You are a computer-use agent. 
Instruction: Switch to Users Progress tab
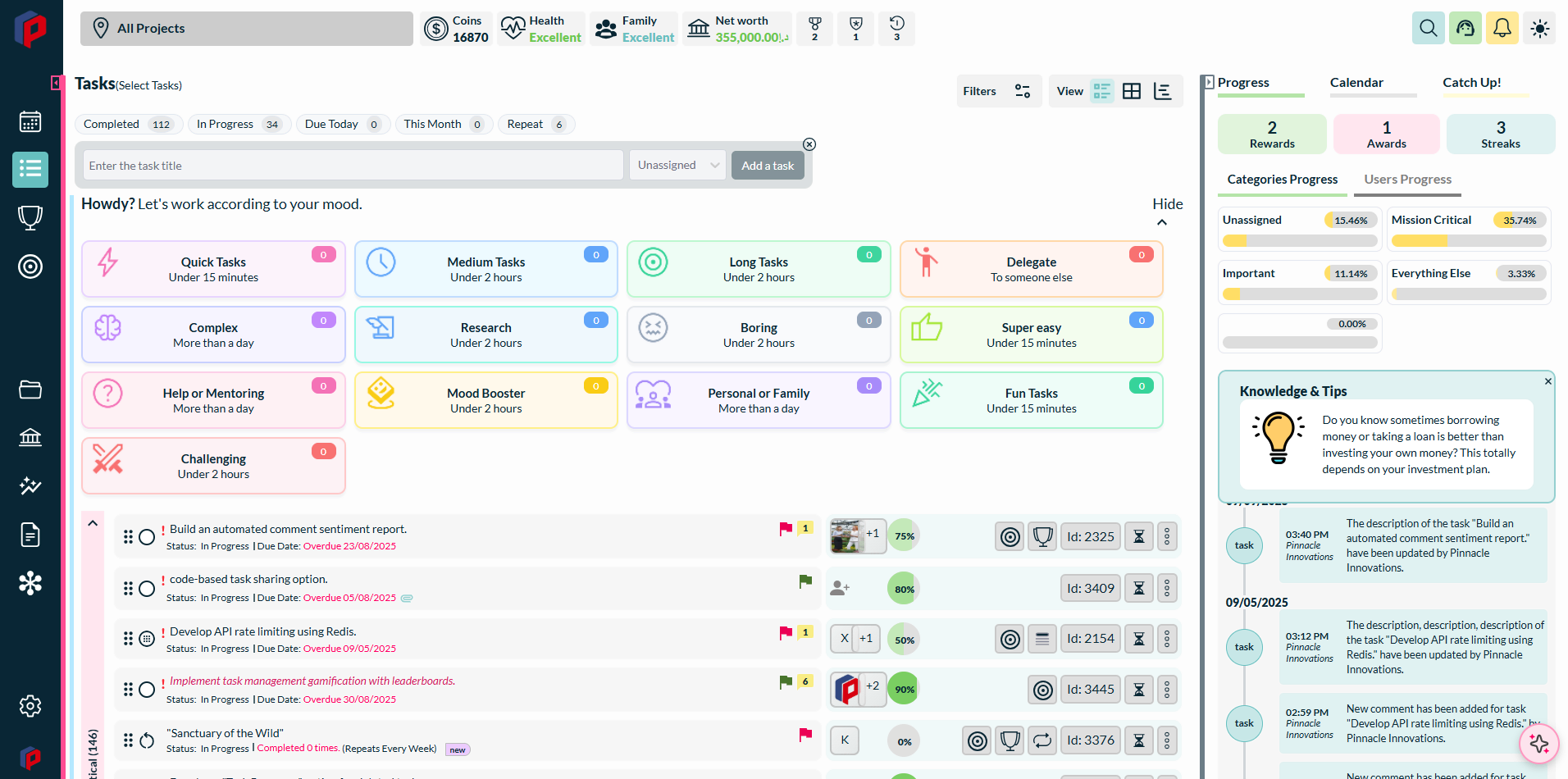pyautogui.click(x=1407, y=180)
